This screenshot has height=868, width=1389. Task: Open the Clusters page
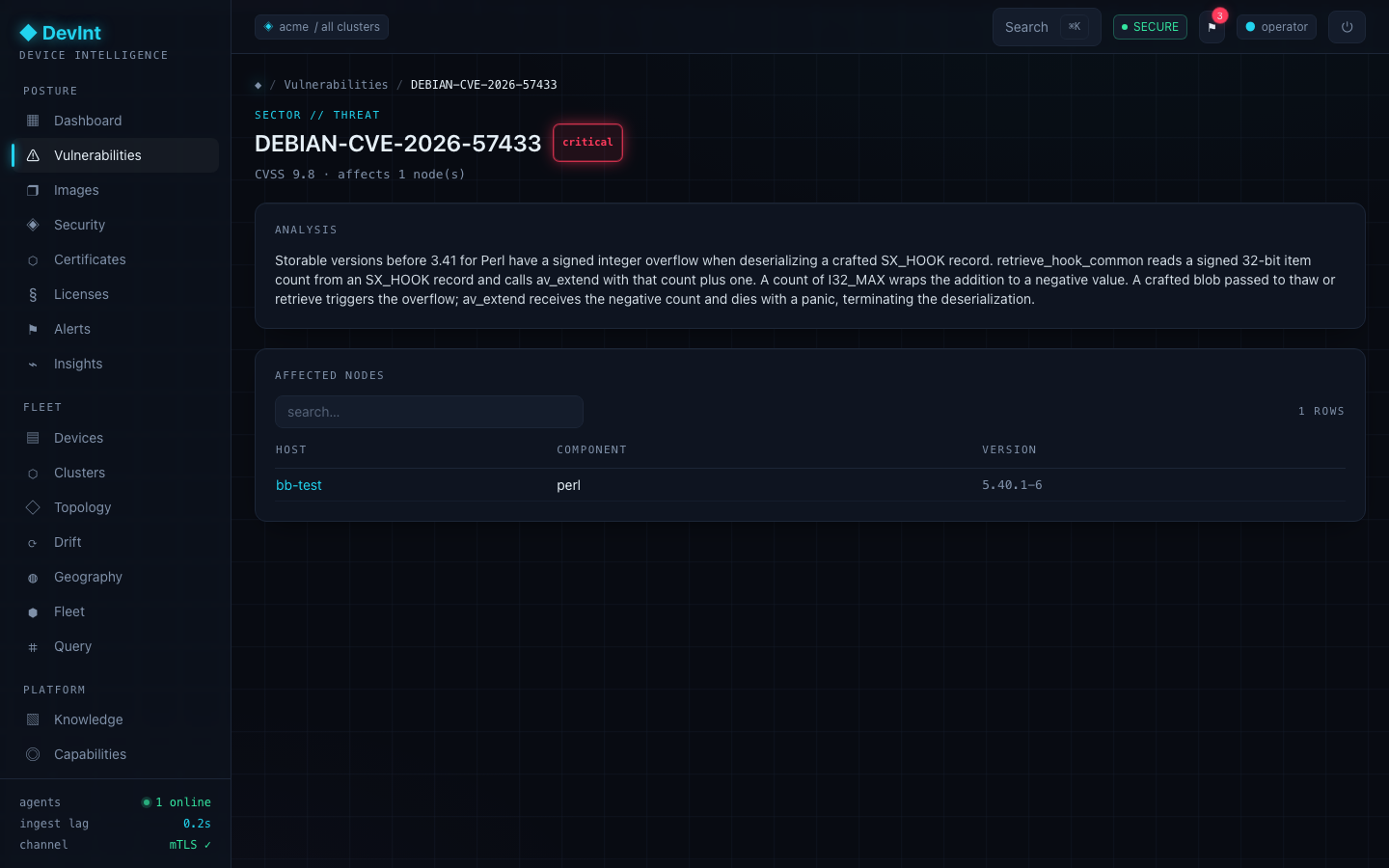coord(115,473)
